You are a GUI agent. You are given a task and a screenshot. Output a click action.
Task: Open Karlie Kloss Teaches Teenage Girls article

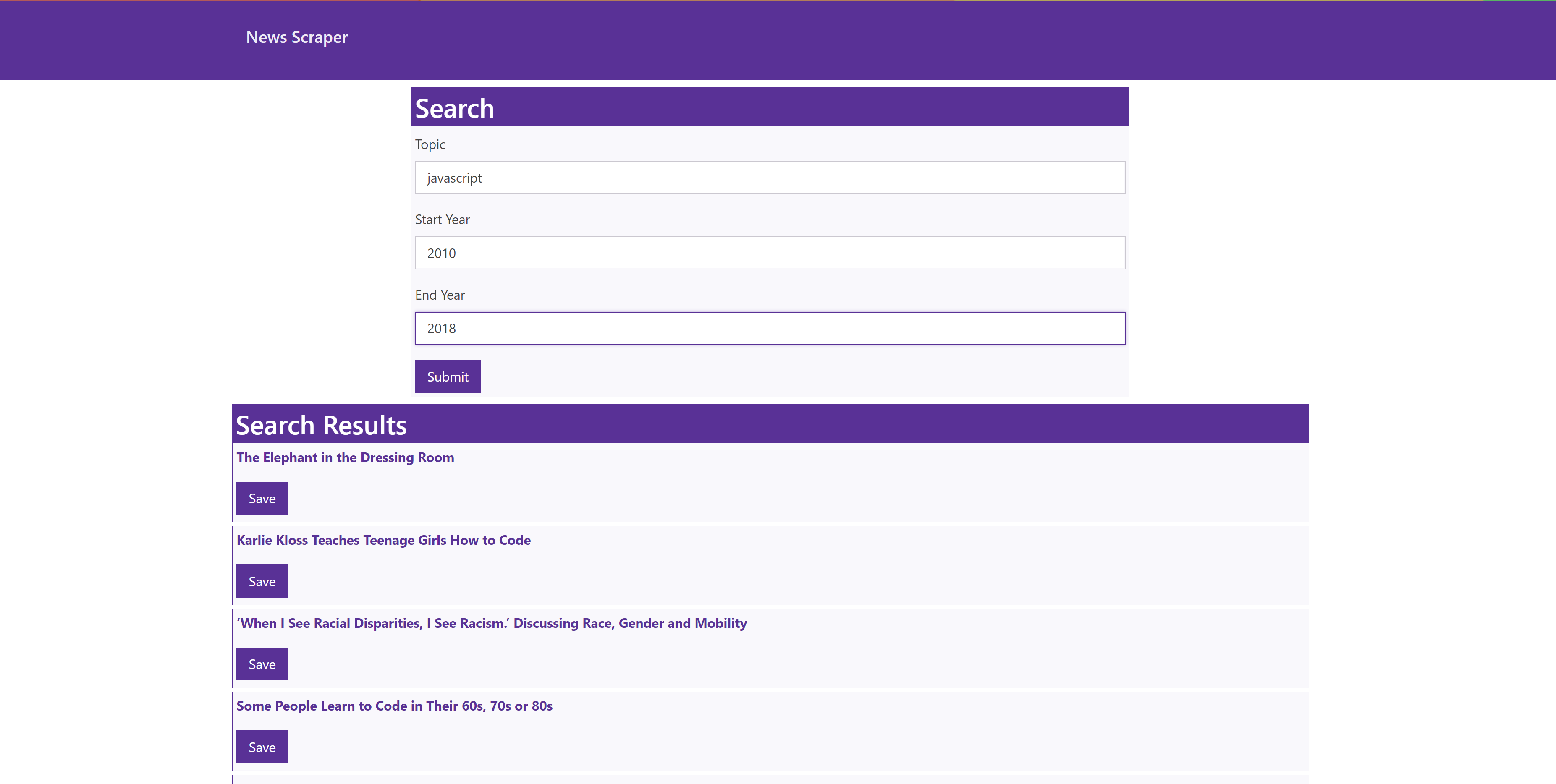[384, 540]
